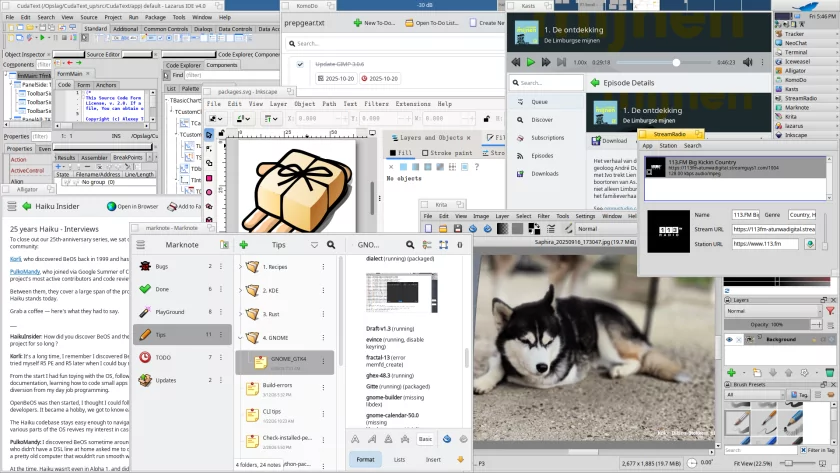Delete Krita layer using trash icon
This screenshot has height=473, width=840.
829,372
